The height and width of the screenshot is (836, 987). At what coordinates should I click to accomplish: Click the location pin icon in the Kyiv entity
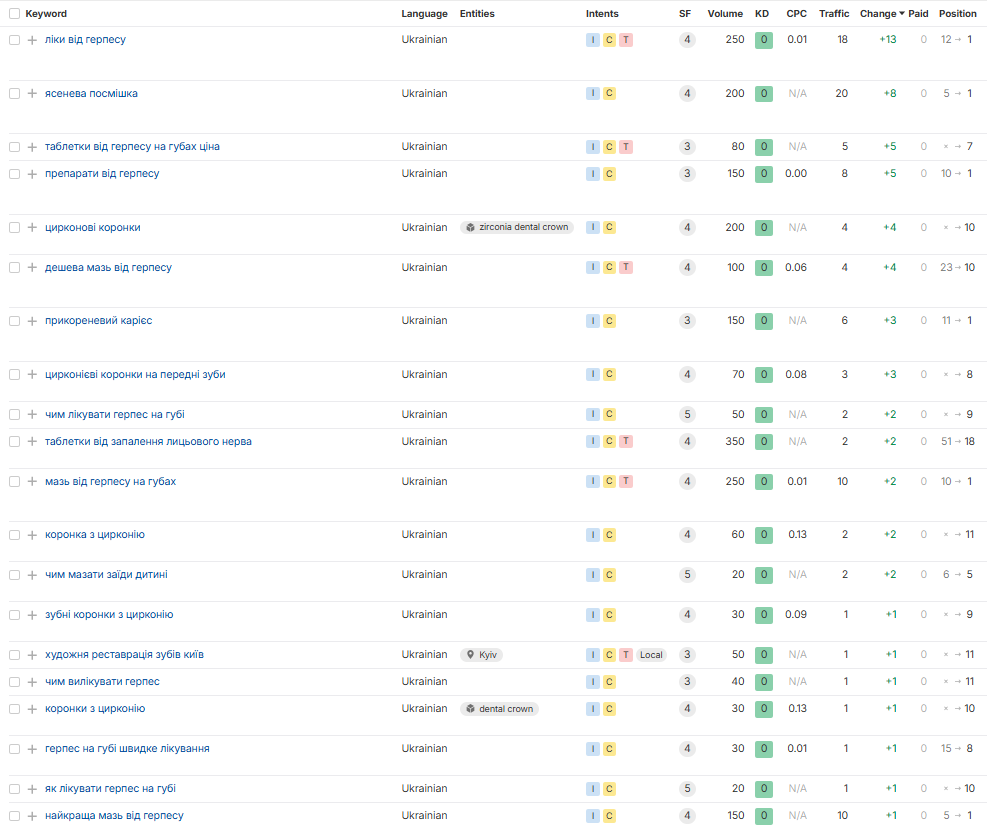(x=470, y=655)
